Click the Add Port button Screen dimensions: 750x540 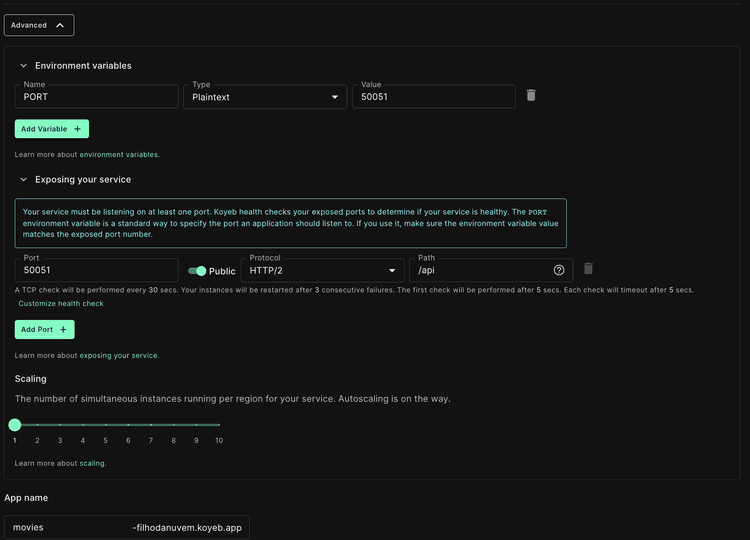pyautogui.click(x=44, y=329)
